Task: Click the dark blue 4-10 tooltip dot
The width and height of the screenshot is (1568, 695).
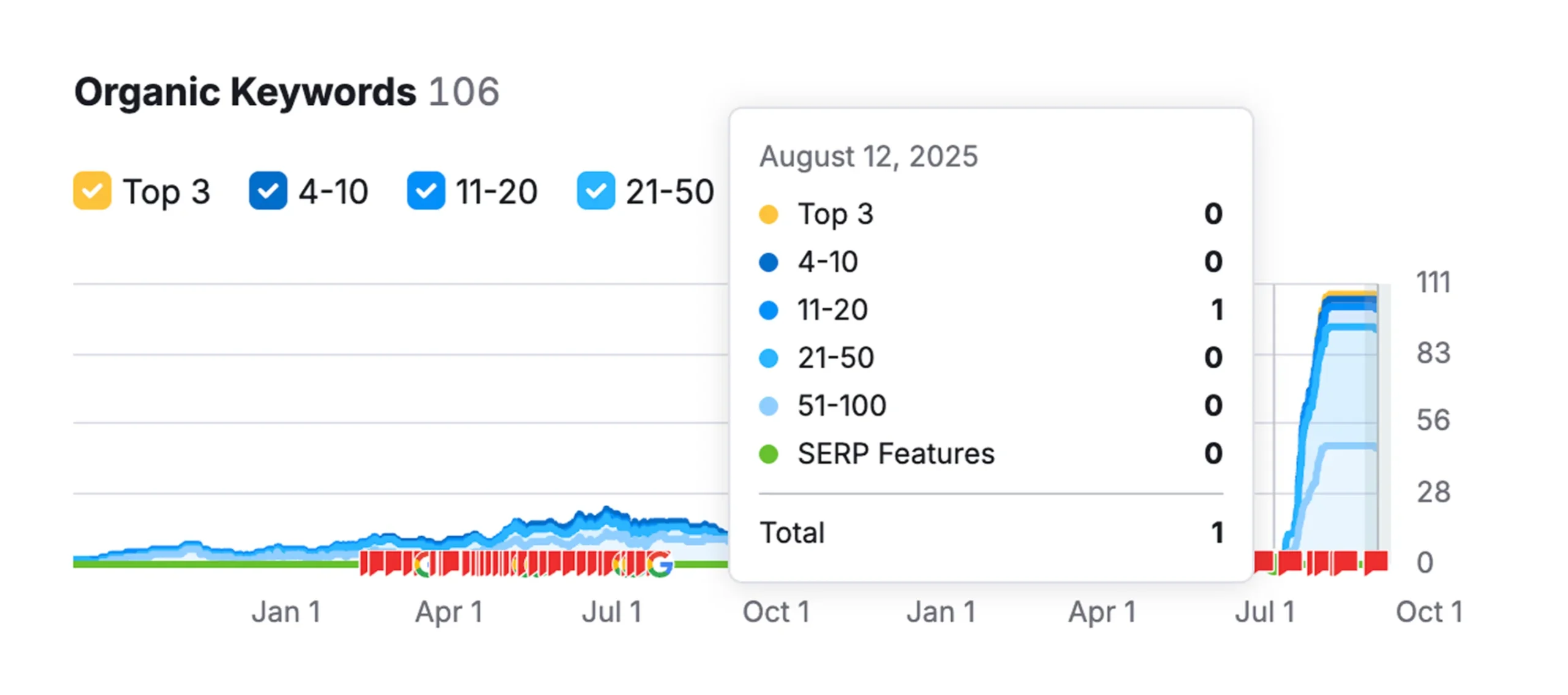Action: click(768, 262)
